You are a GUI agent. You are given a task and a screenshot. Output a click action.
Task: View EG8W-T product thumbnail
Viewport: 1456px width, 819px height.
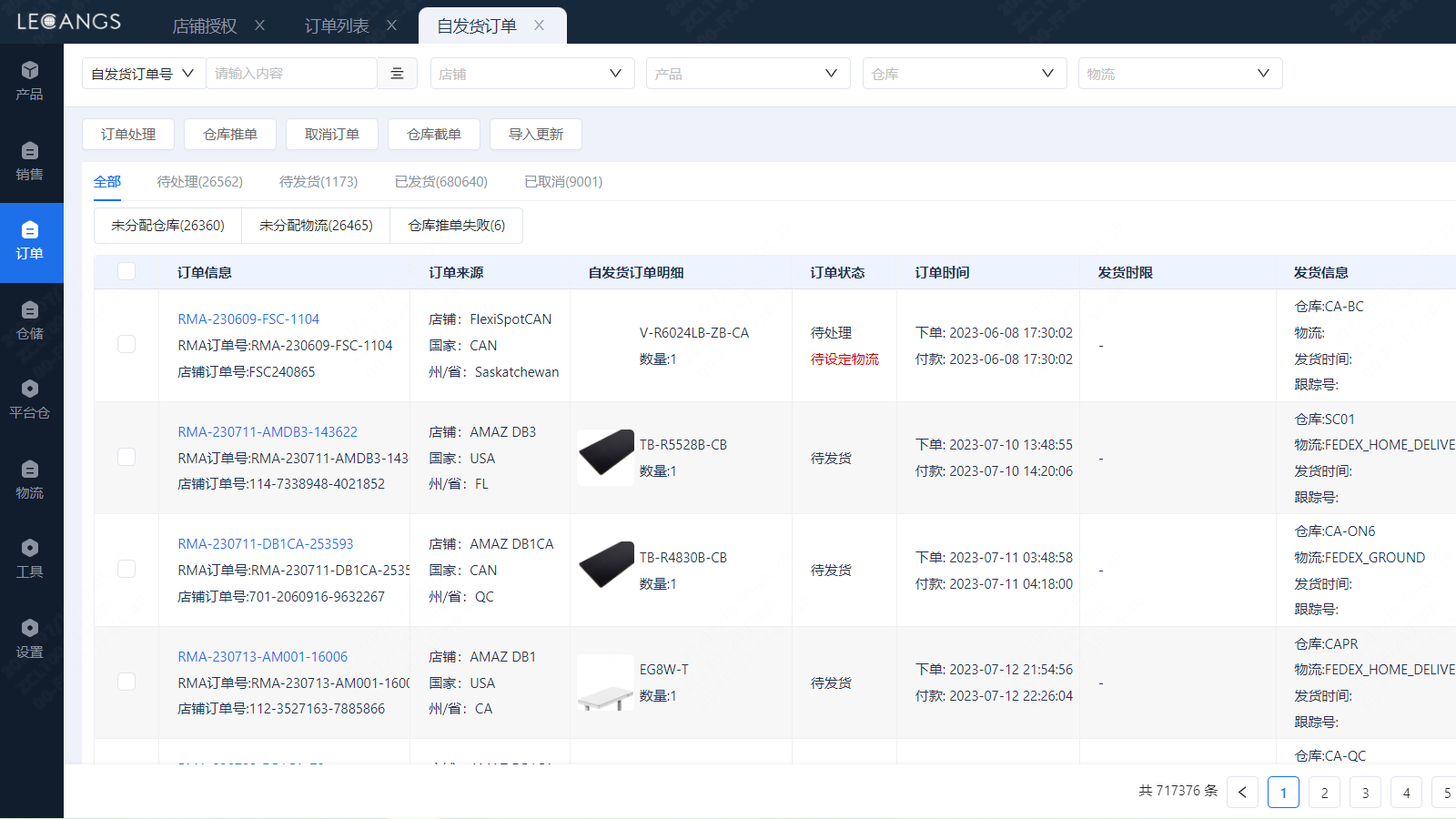click(x=605, y=682)
